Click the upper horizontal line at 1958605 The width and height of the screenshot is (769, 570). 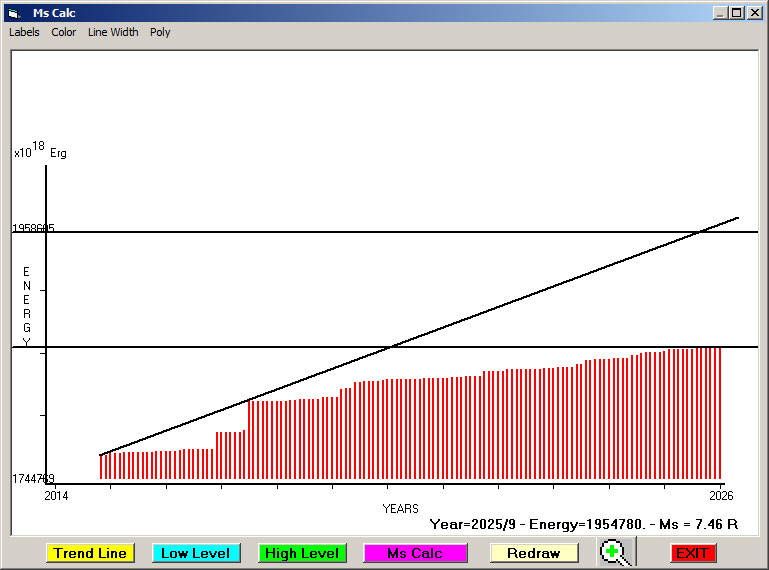coord(400,232)
